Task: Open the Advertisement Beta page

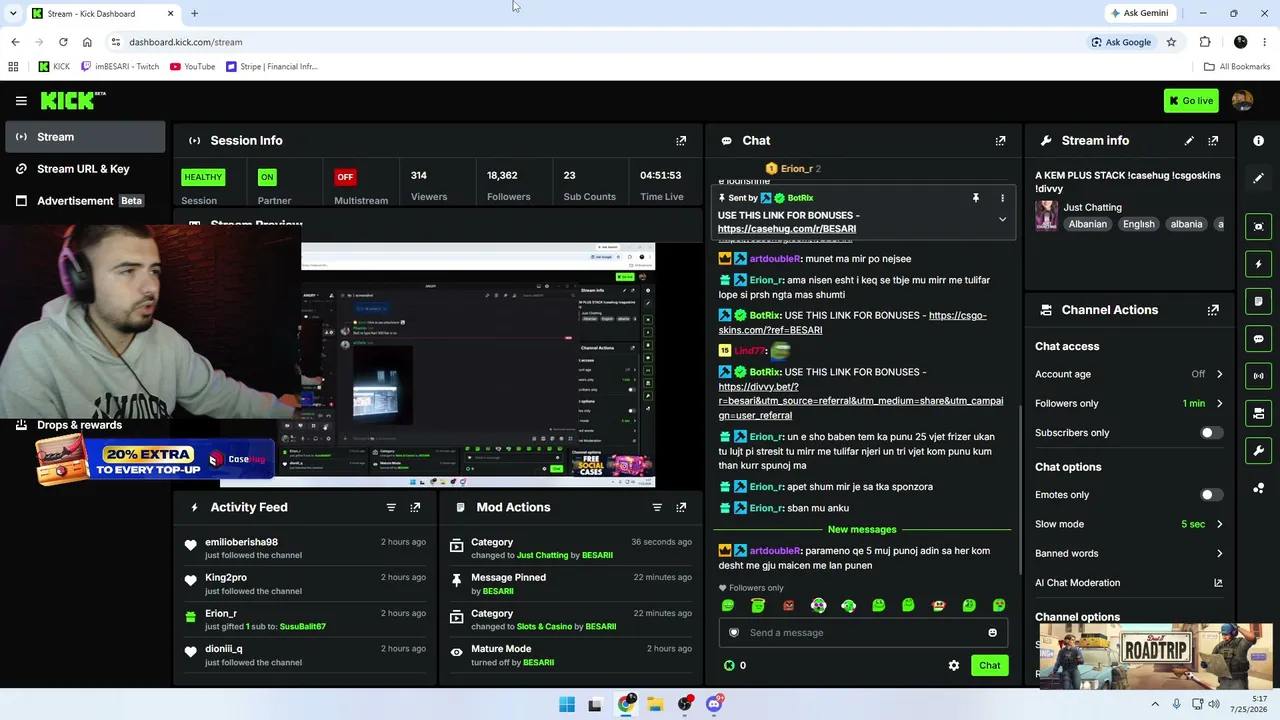Action: pos(84,201)
